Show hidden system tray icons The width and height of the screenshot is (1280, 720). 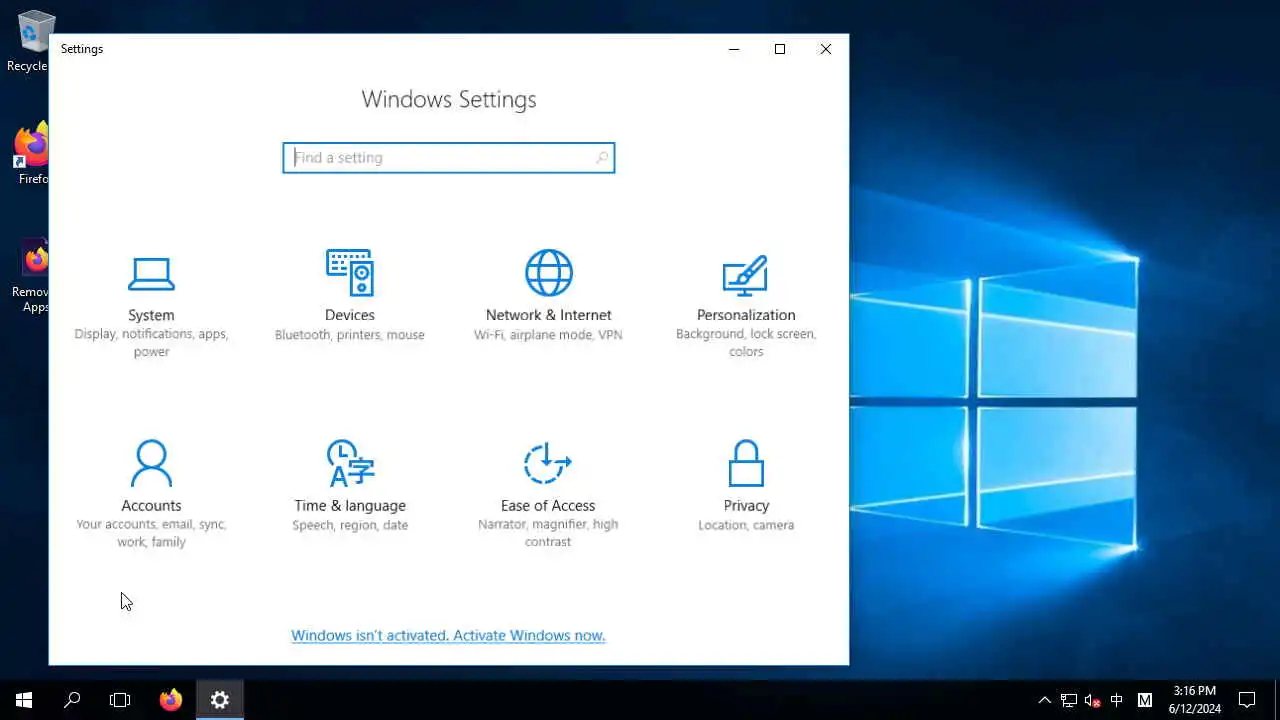(x=1045, y=700)
